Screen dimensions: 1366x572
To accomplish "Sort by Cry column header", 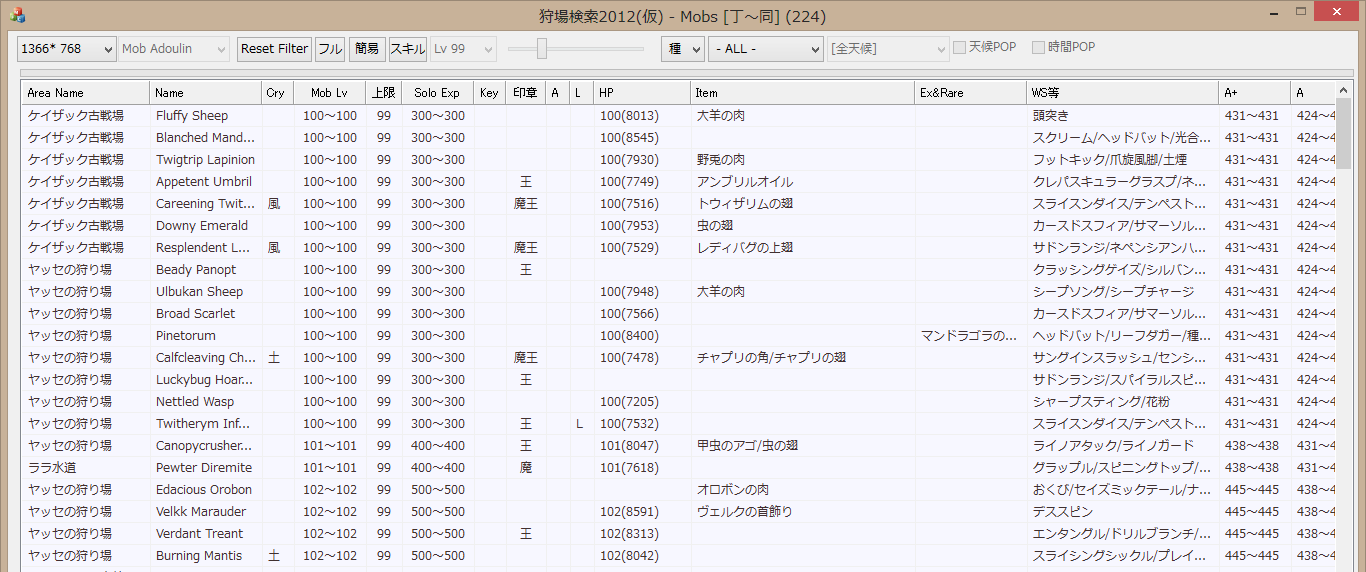I will click(x=278, y=93).
